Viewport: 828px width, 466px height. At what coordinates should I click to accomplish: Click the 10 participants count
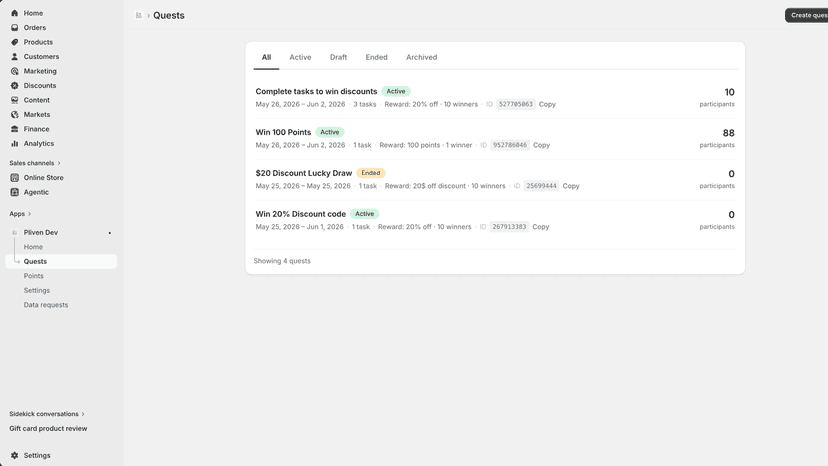tap(729, 92)
